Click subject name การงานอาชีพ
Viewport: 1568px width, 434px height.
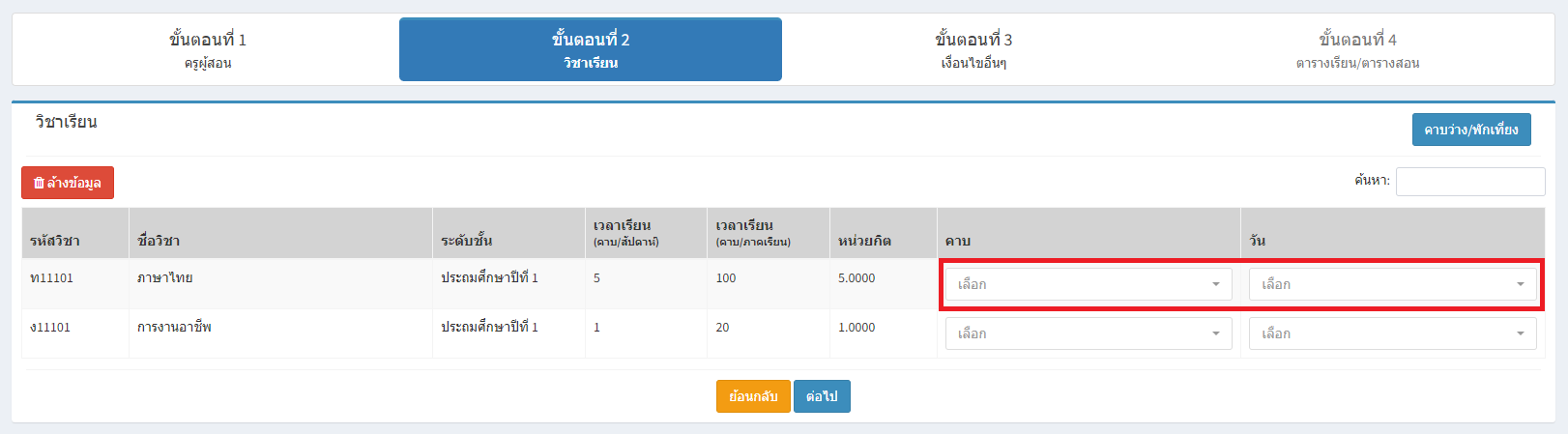[174, 328]
